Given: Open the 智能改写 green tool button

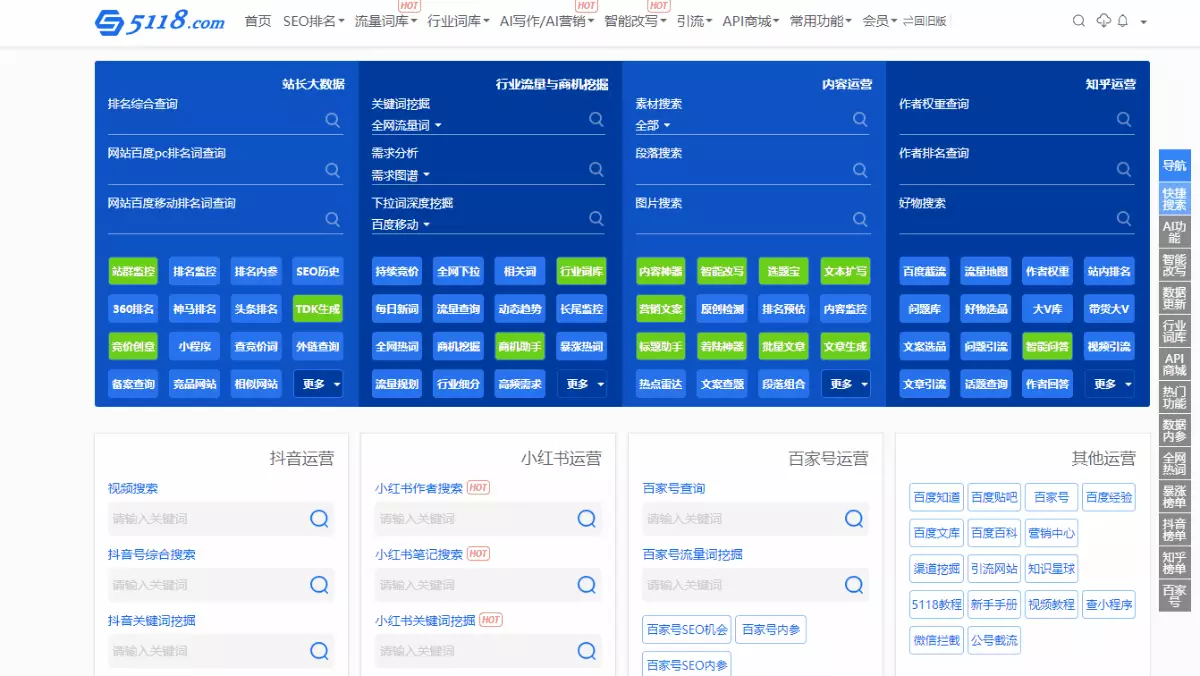Looking at the screenshot, I should tap(722, 271).
